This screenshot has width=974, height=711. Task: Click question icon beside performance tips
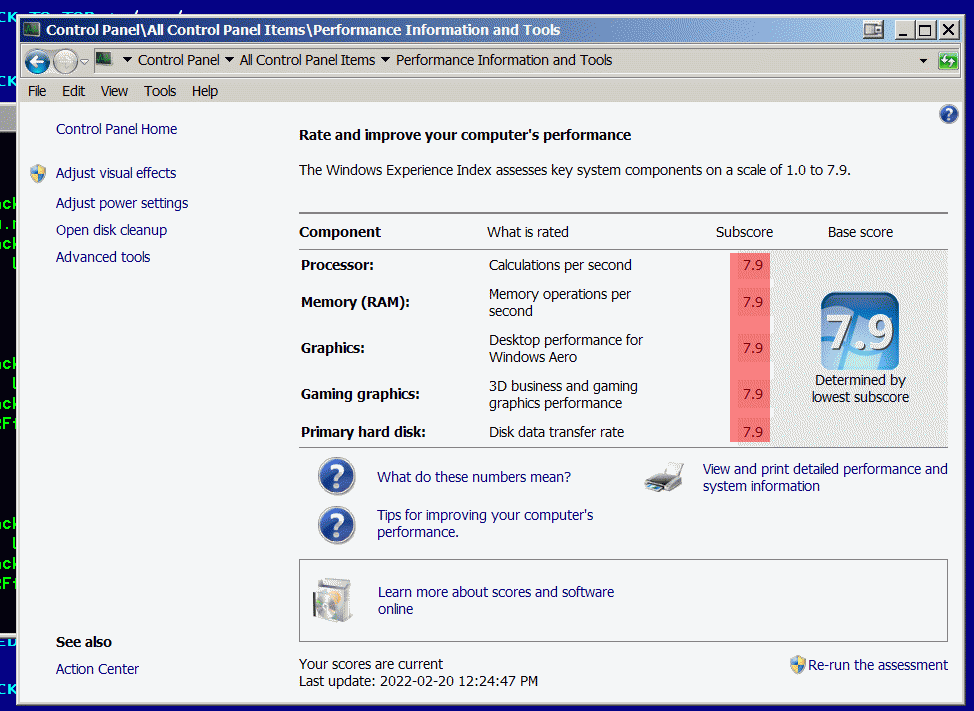[337, 525]
